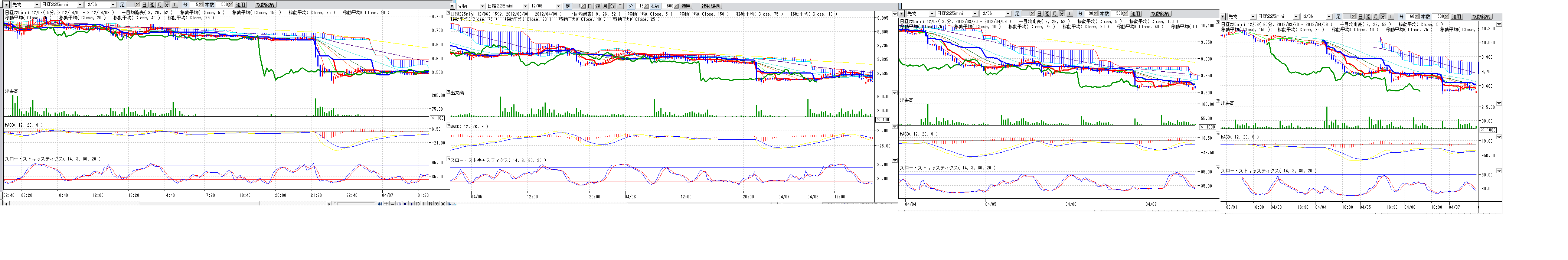The width and height of the screenshot is (1568, 260).
Task: Click the T tick button in 60-minute chart
Action: [1391, 17]
